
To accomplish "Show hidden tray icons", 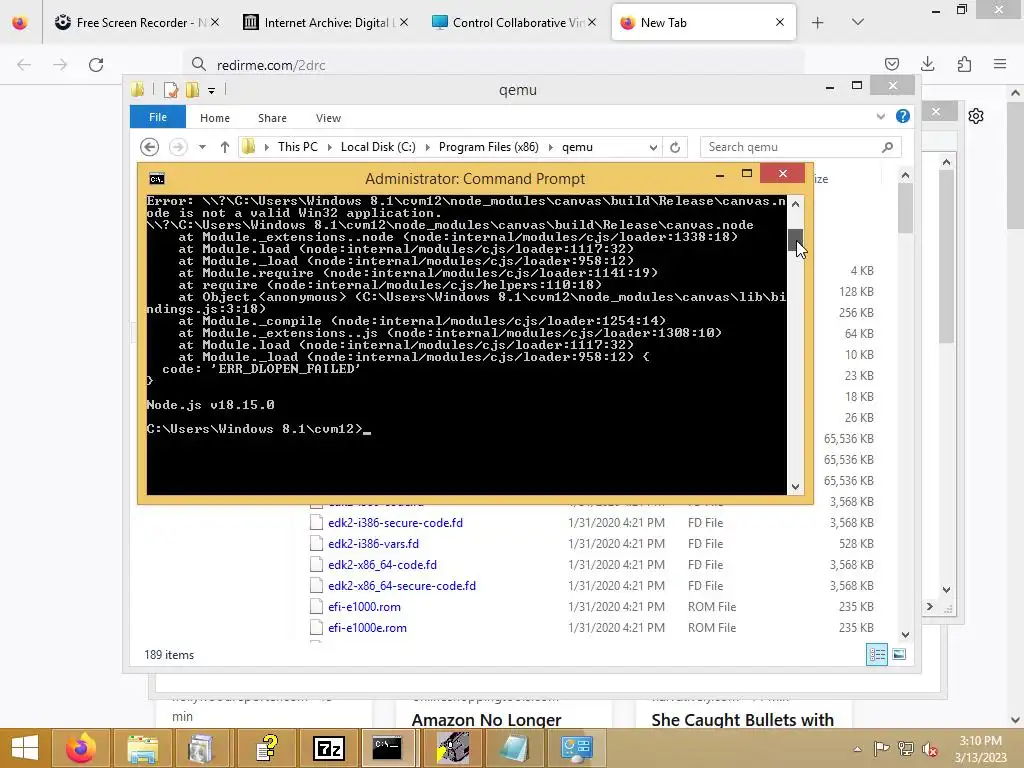I will click(x=857, y=749).
